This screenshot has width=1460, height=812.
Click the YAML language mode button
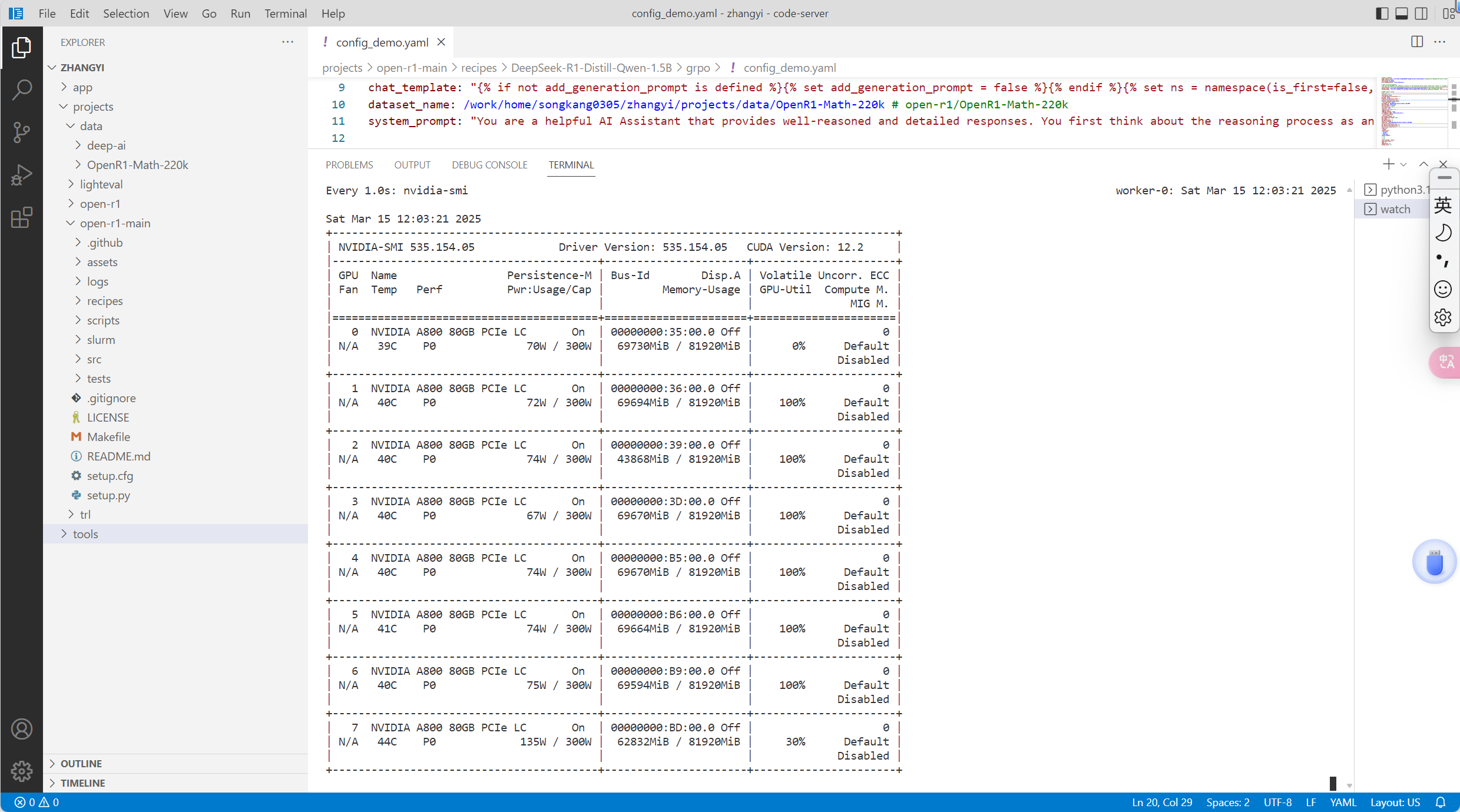pyautogui.click(x=1343, y=802)
